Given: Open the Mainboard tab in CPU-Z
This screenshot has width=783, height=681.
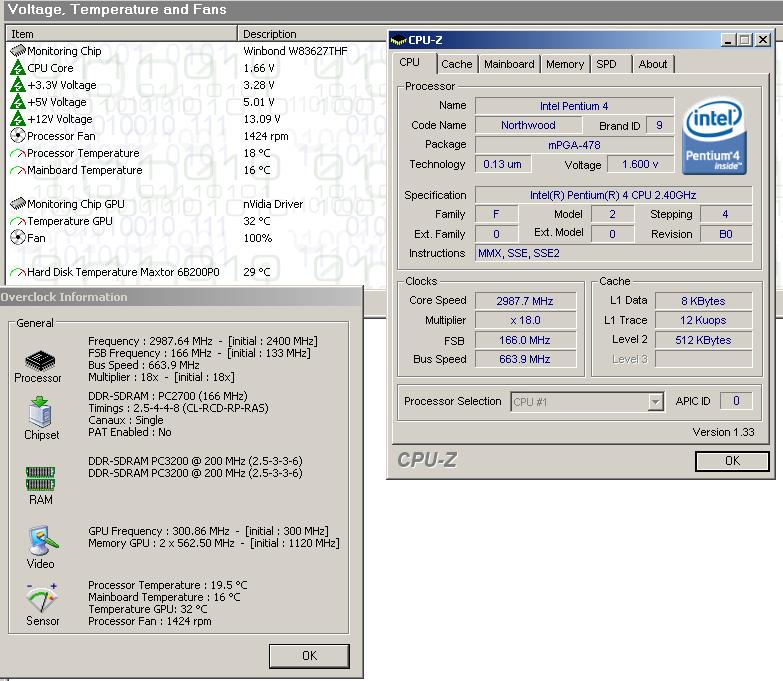Looking at the screenshot, I should 509,64.
